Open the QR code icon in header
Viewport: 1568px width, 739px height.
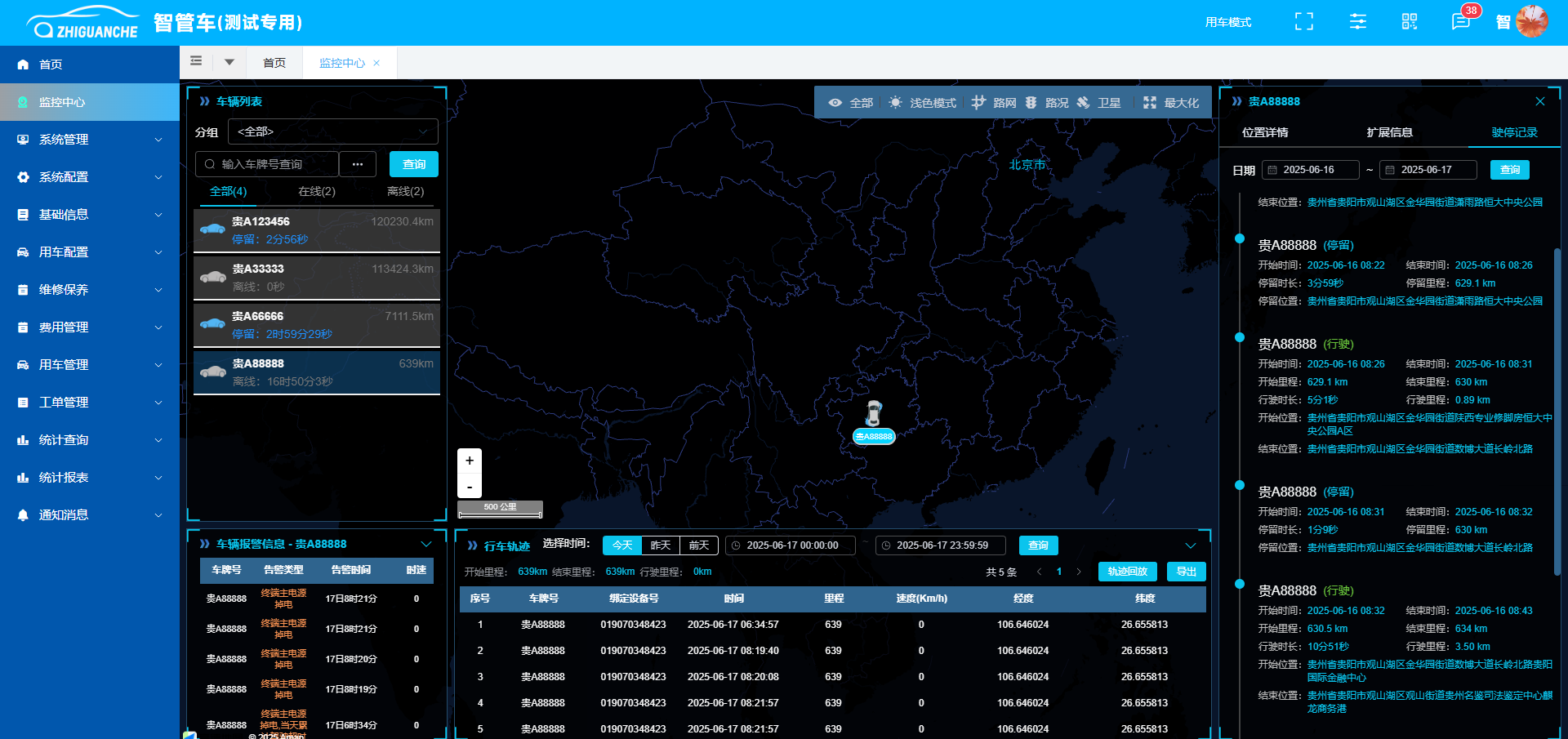[x=1410, y=22]
